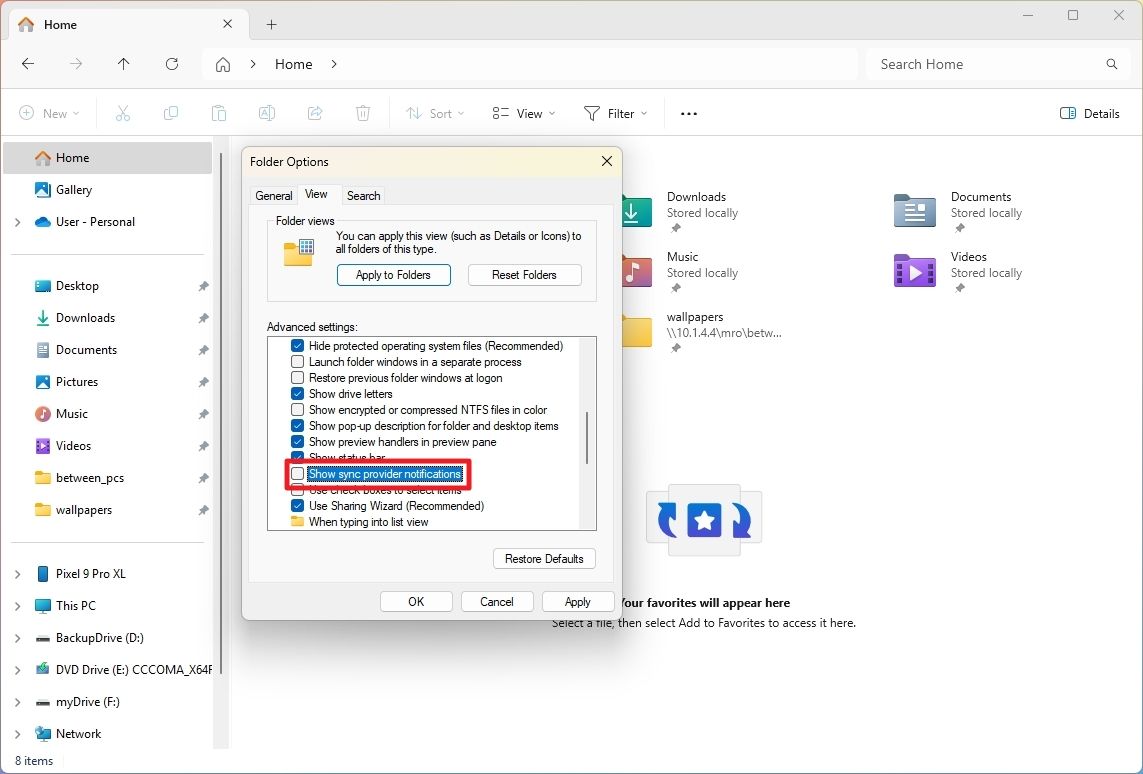
Task: Uncheck Show drive letters
Action: point(297,393)
